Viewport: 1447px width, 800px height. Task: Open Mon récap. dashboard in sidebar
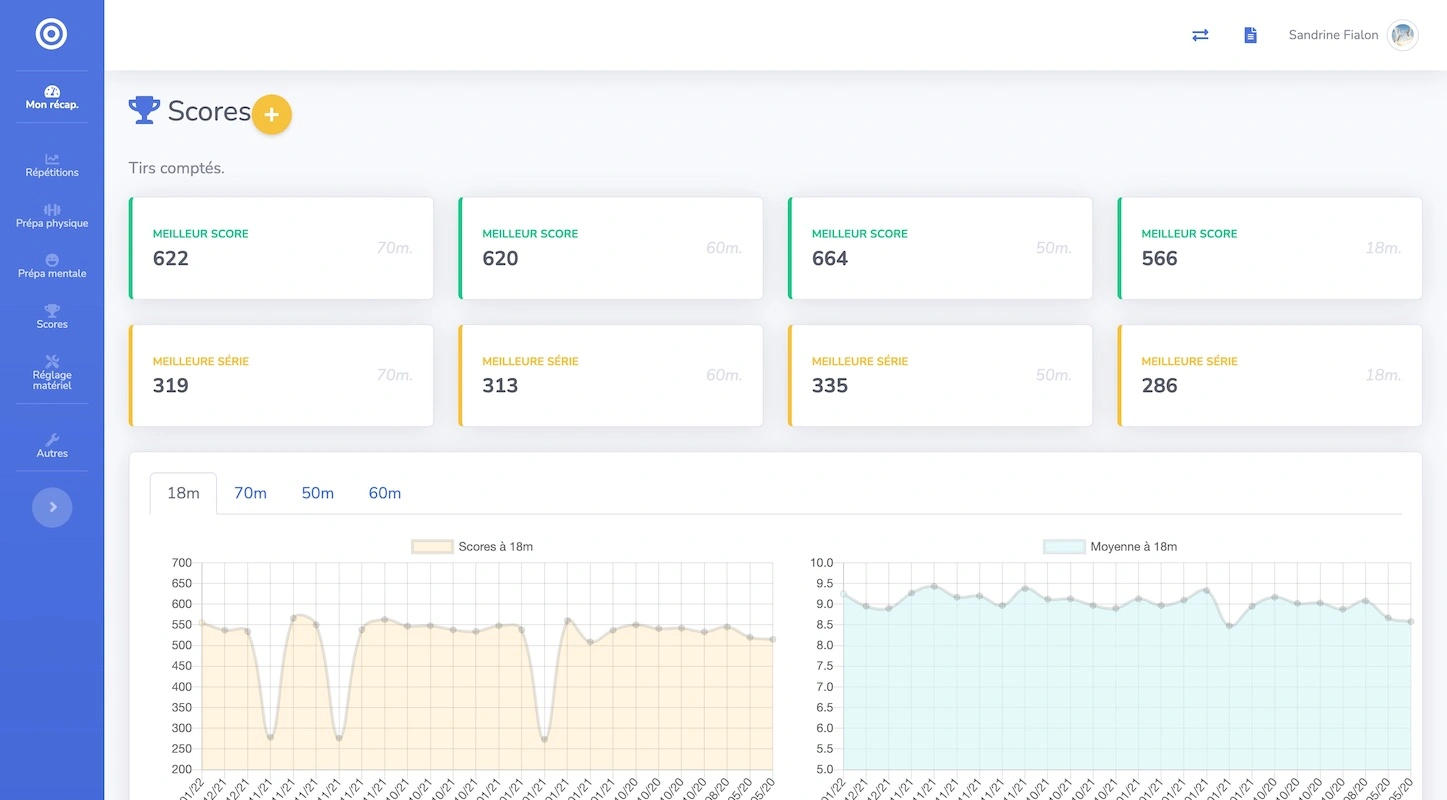pyautogui.click(x=52, y=97)
